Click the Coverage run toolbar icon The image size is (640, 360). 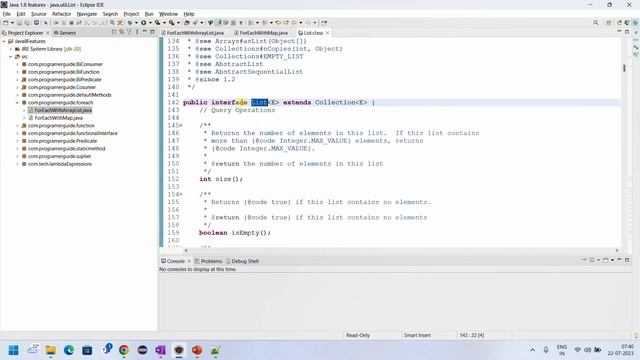157,23
